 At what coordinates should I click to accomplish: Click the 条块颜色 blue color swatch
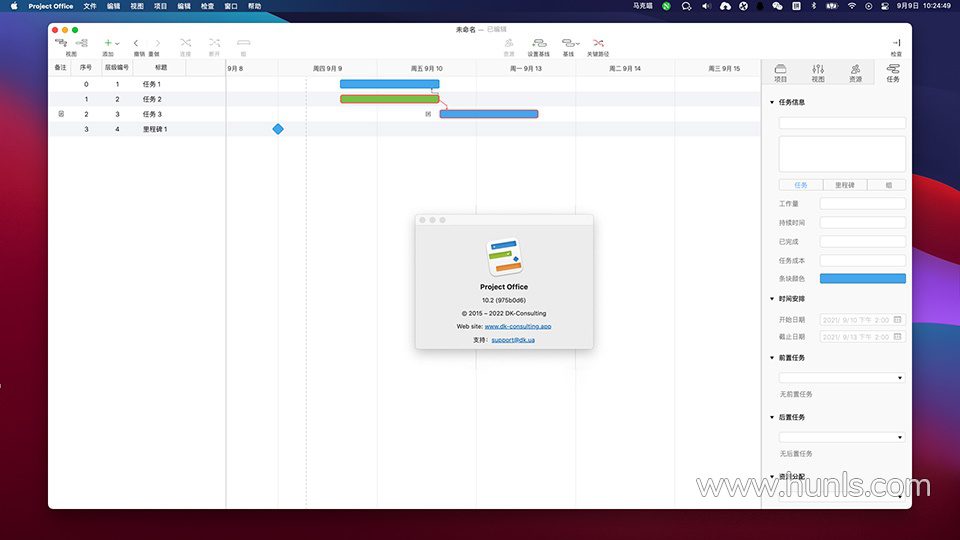point(863,279)
